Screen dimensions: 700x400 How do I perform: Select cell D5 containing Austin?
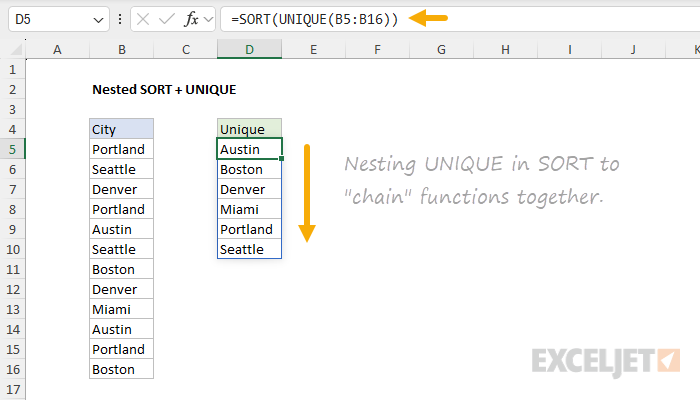(x=250, y=150)
